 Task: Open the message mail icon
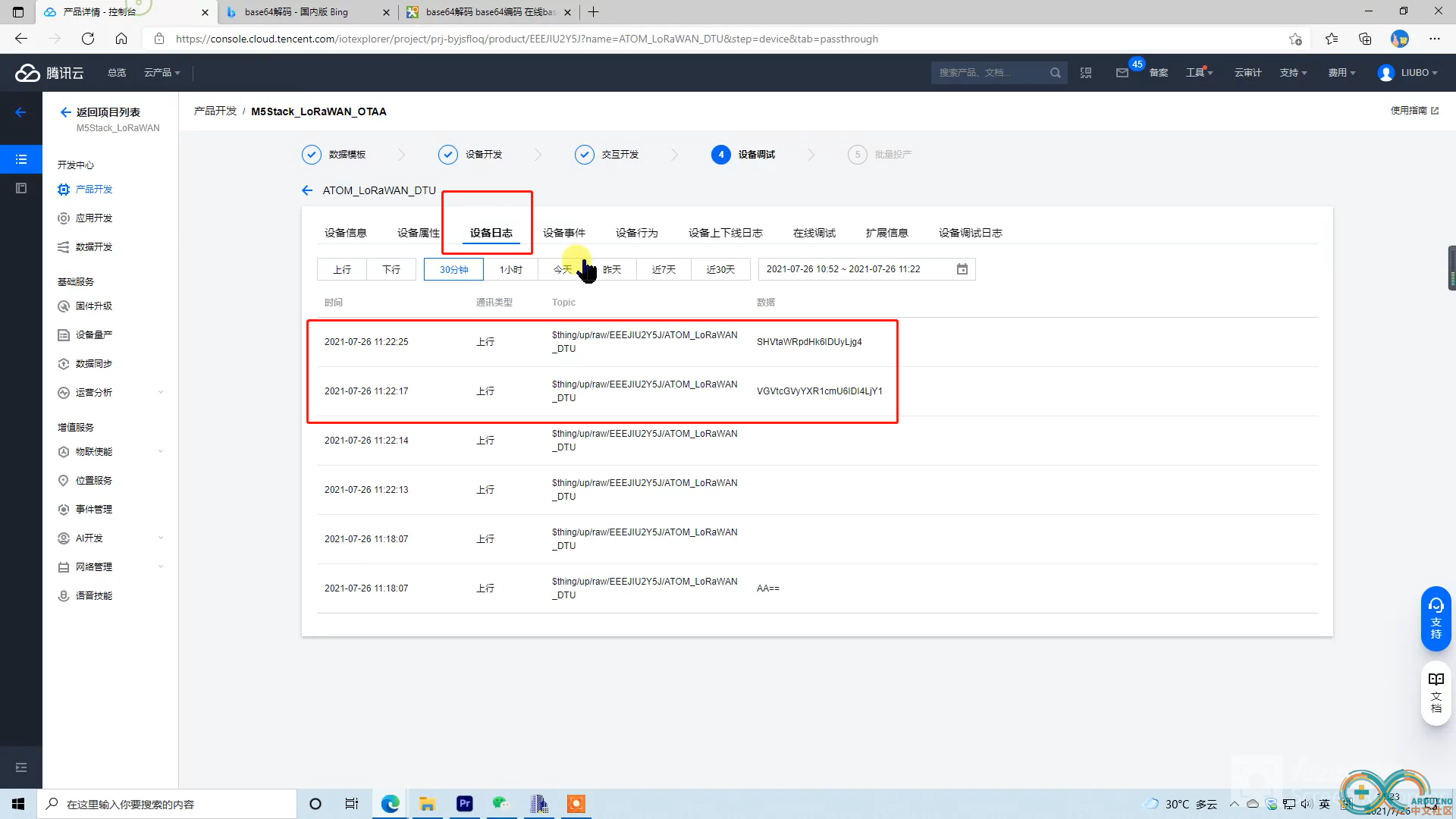point(1122,73)
